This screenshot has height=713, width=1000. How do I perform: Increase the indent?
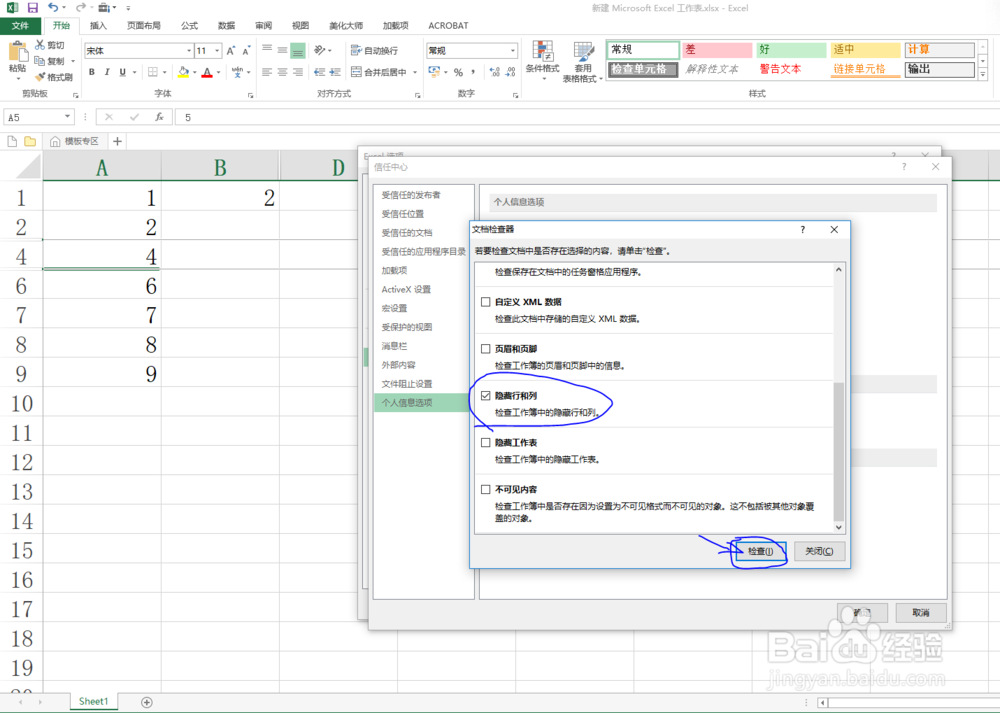(335, 72)
